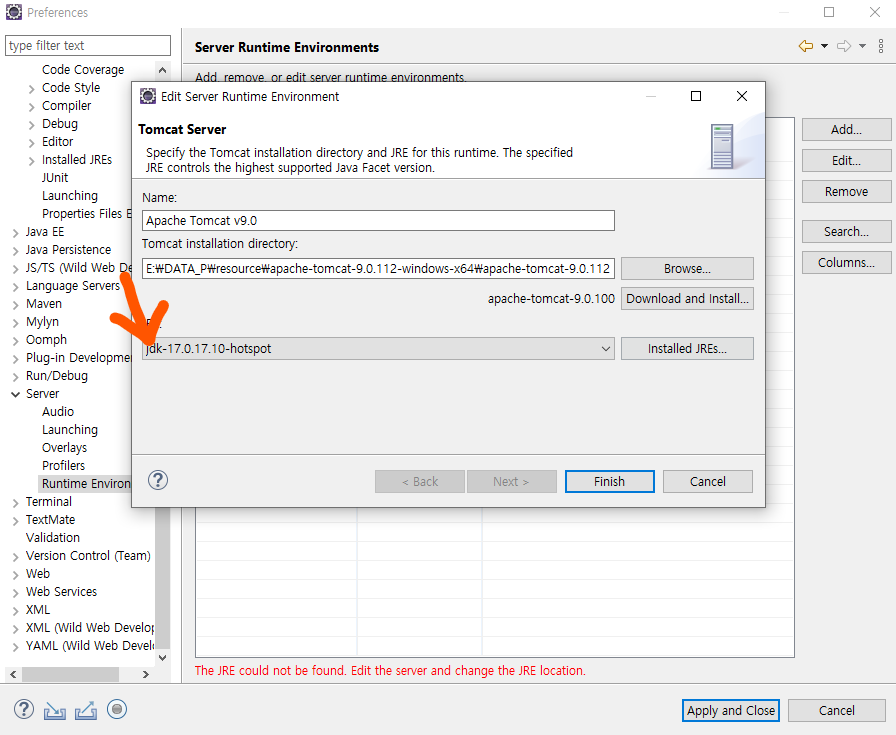
Task: Click the forward navigation arrow icon
Action: click(844, 46)
